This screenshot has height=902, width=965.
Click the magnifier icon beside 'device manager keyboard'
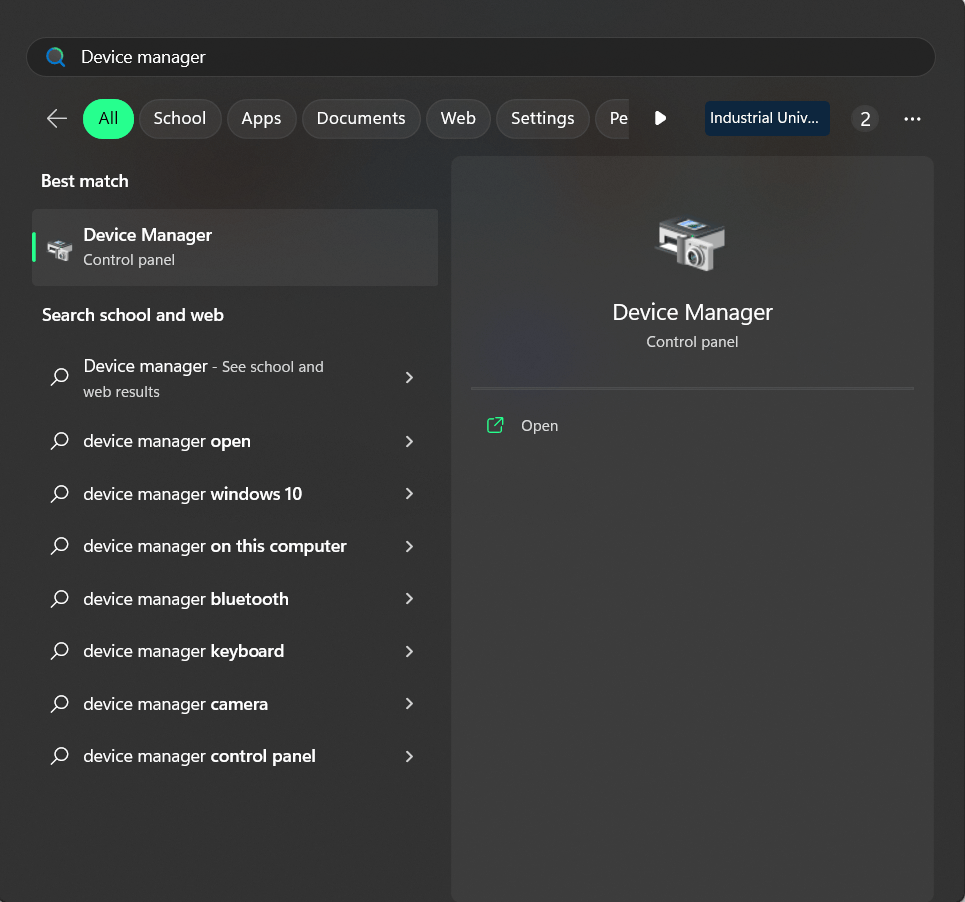[60, 651]
